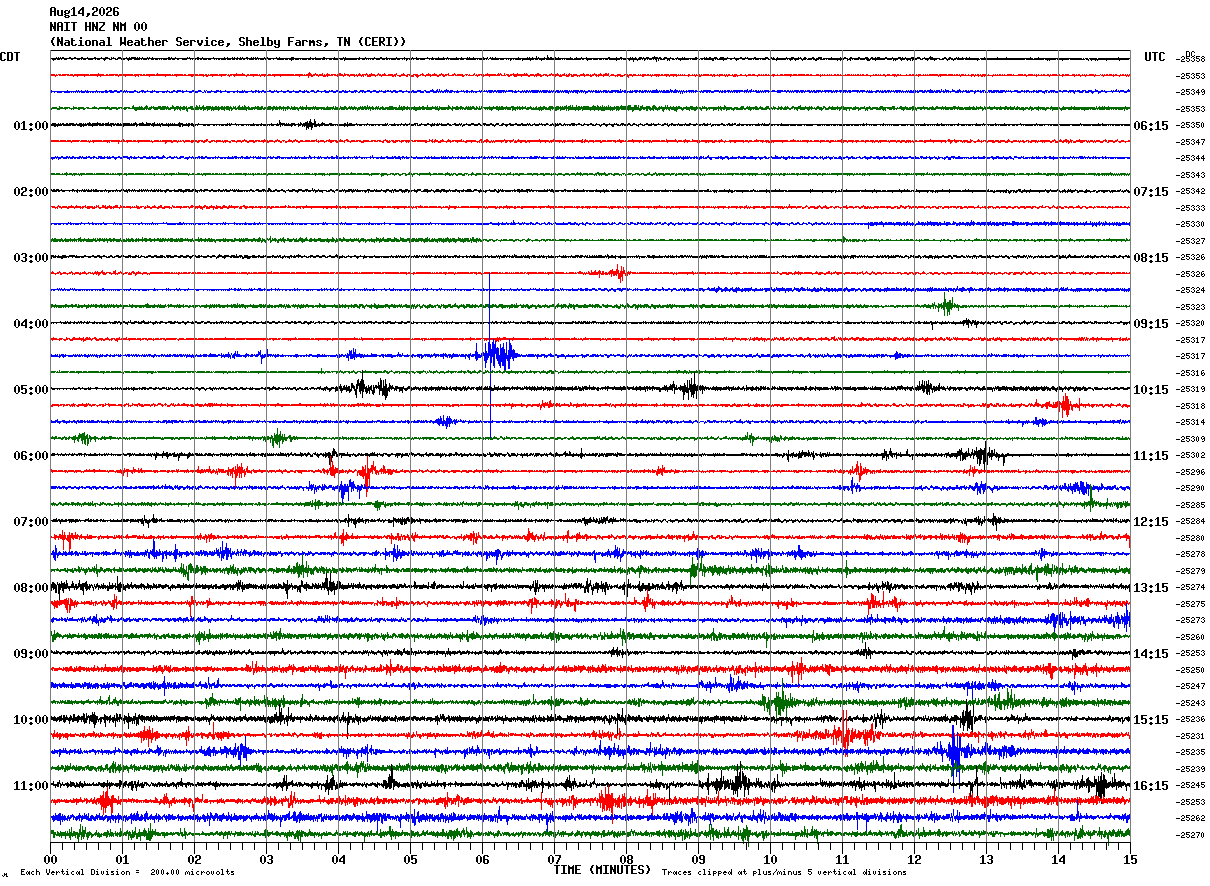This screenshot has height=886, width=1210.
Task: Select DC offset value -25320
Action: pyautogui.click(x=1191, y=324)
